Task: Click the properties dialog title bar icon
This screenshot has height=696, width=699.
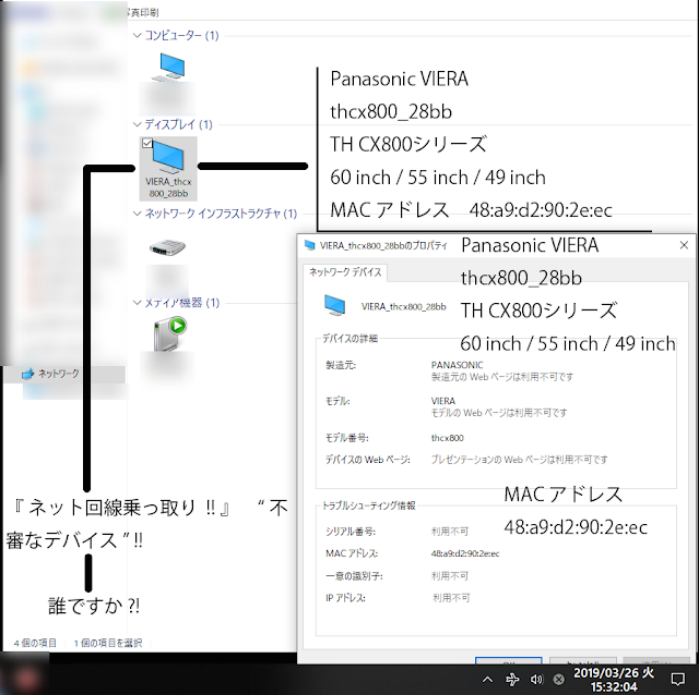Action: click(309, 245)
